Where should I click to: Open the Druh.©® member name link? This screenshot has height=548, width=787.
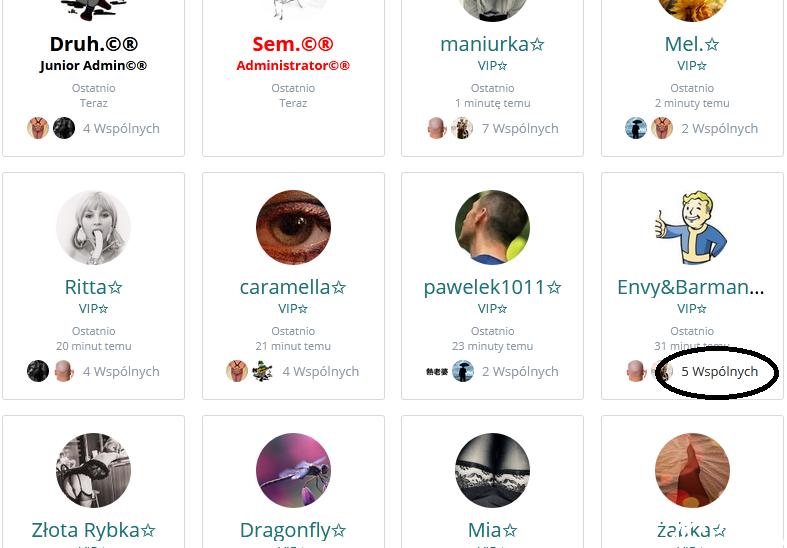click(93, 44)
